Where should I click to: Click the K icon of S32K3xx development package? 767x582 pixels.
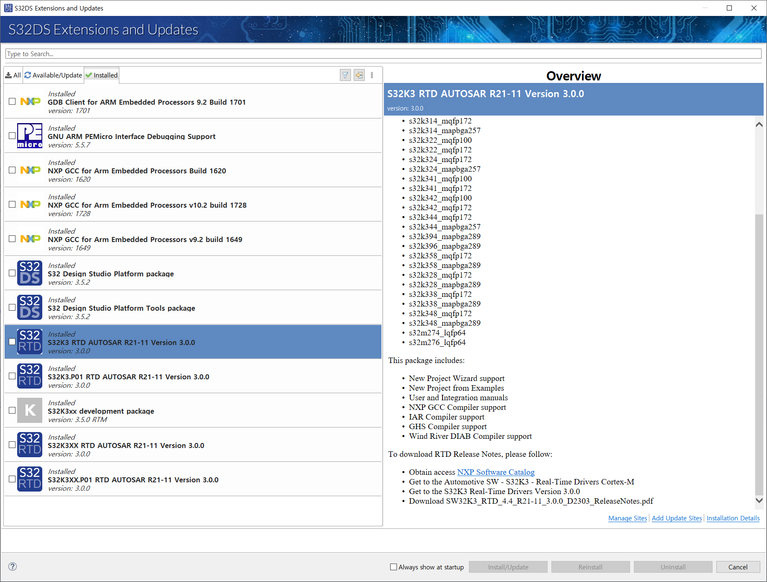point(30,410)
